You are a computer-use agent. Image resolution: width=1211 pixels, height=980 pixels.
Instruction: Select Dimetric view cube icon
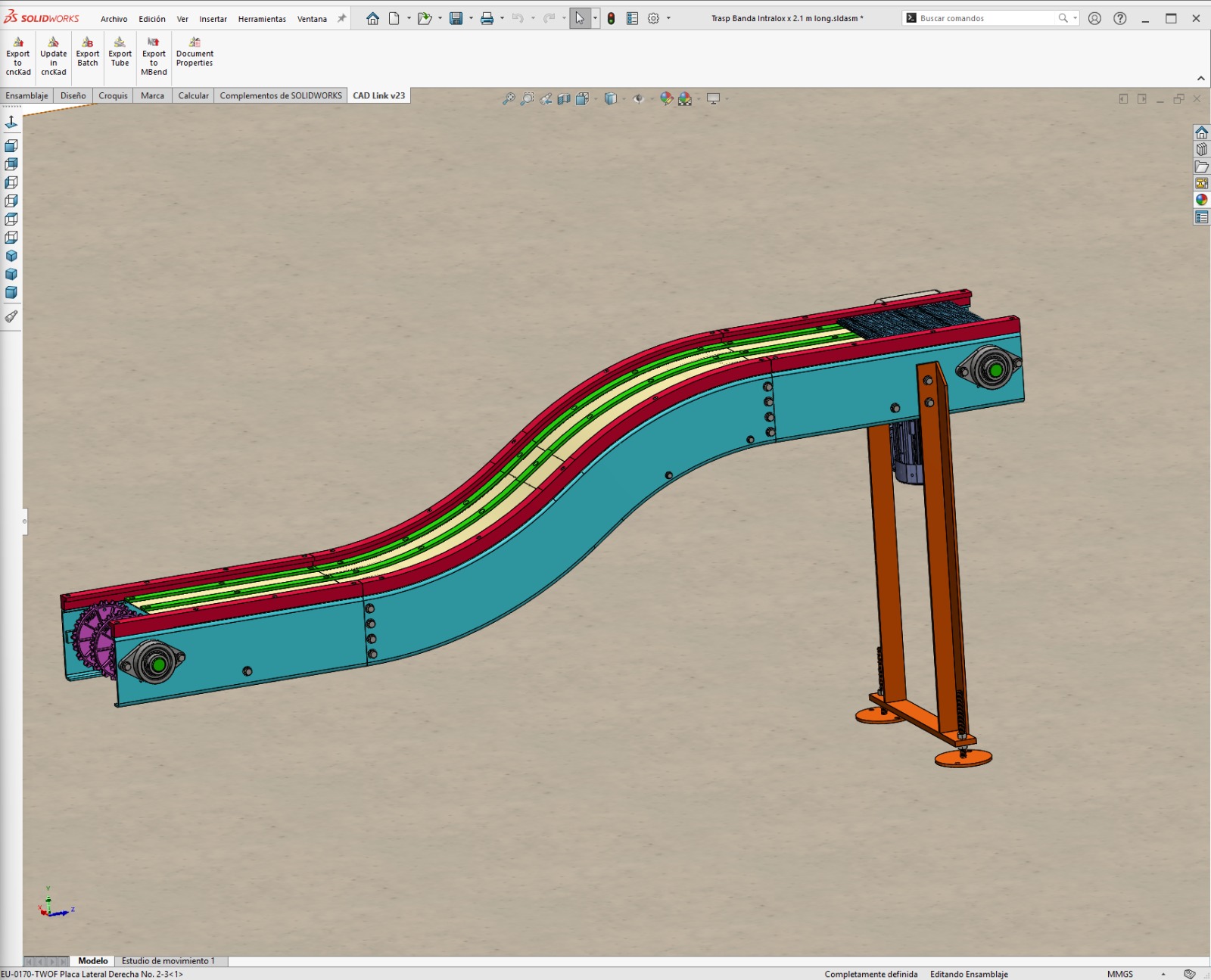pyautogui.click(x=11, y=292)
